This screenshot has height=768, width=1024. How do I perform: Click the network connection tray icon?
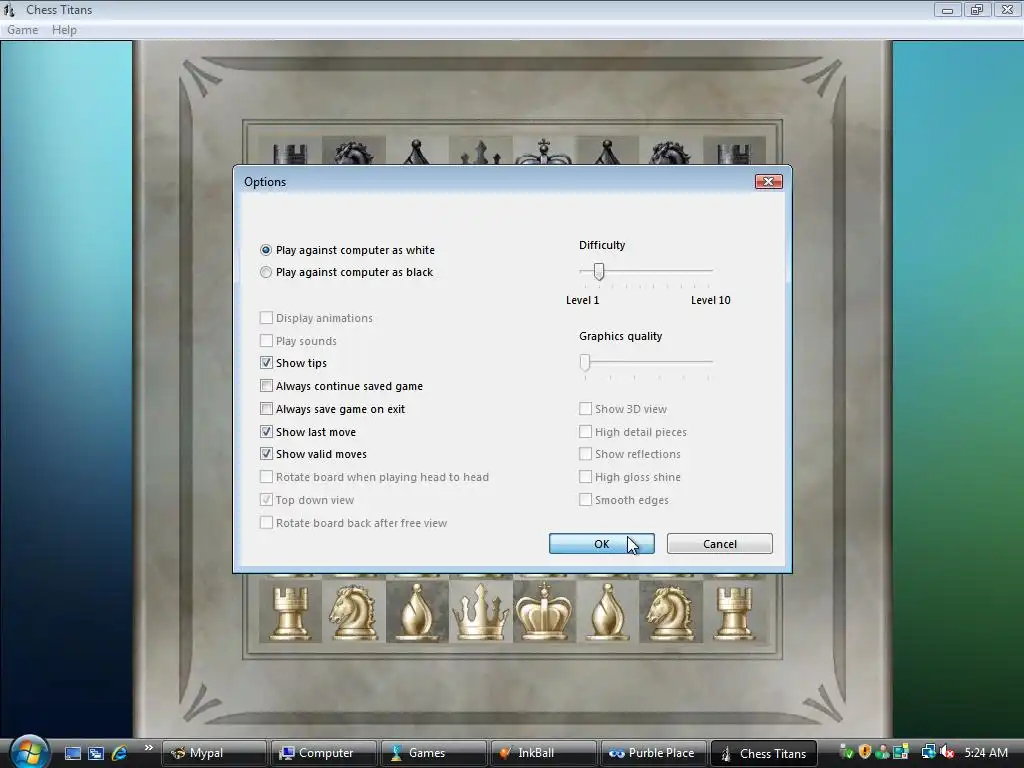928,752
